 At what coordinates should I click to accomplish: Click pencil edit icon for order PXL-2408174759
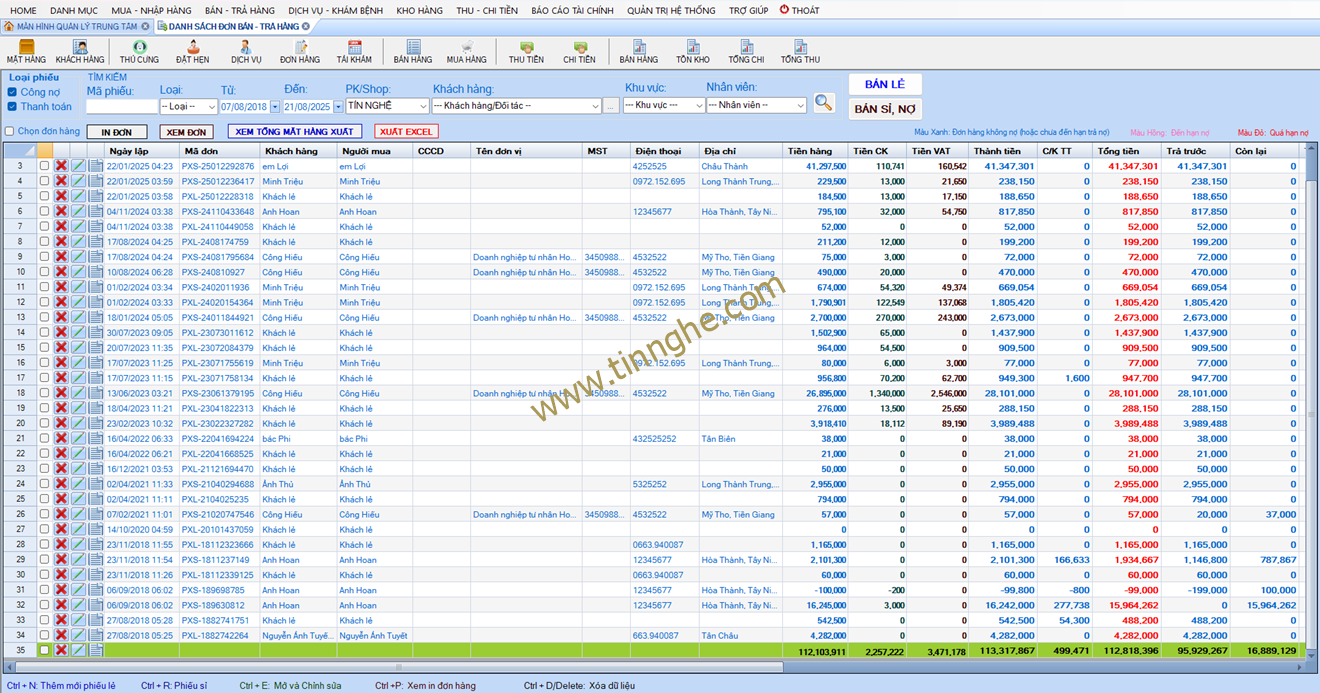78,241
